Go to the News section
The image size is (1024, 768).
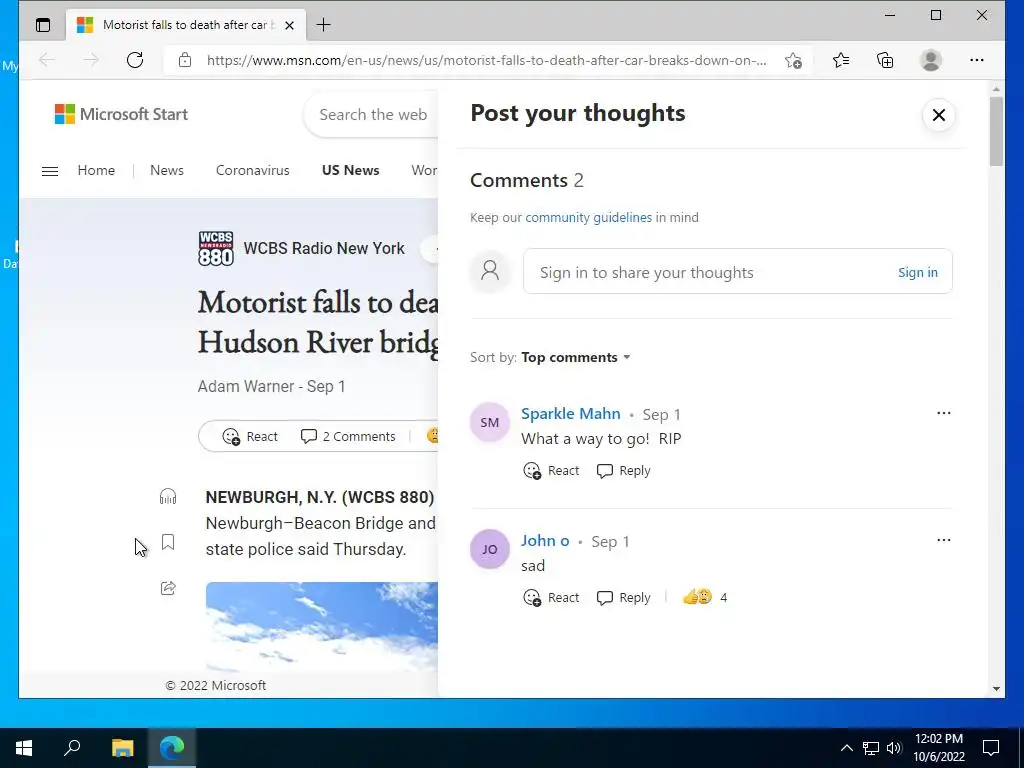tap(167, 170)
